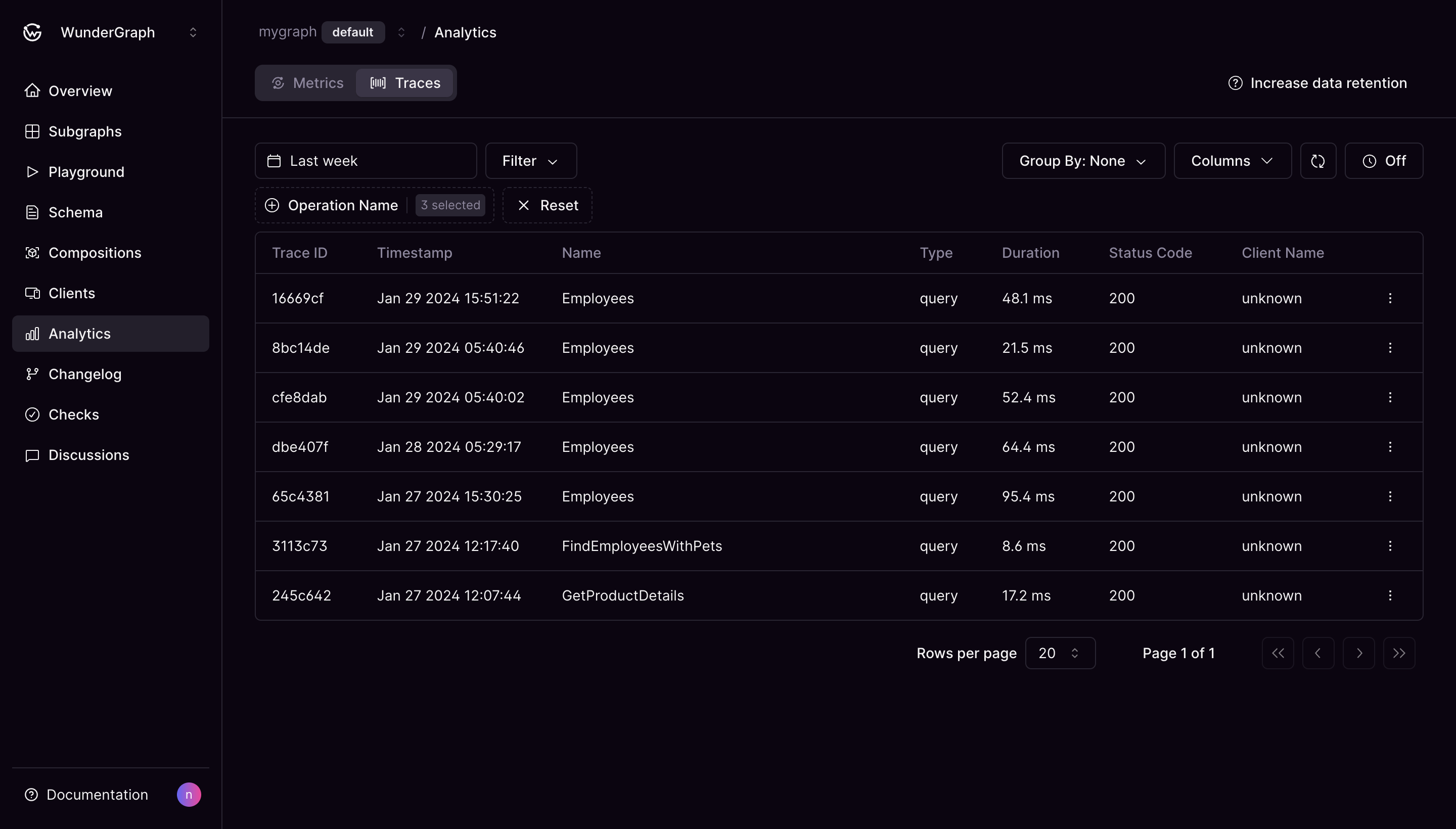Open Compositions from the sidebar
The width and height of the screenshot is (1456, 829).
95,253
